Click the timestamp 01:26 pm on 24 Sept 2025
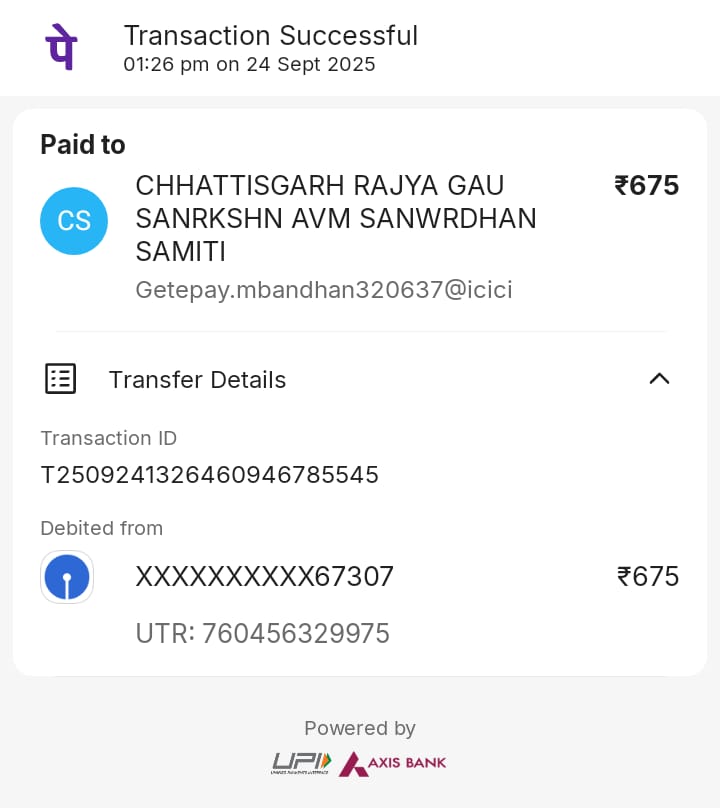Viewport: 720px width, 808px height. pyautogui.click(x=249, y=65)
